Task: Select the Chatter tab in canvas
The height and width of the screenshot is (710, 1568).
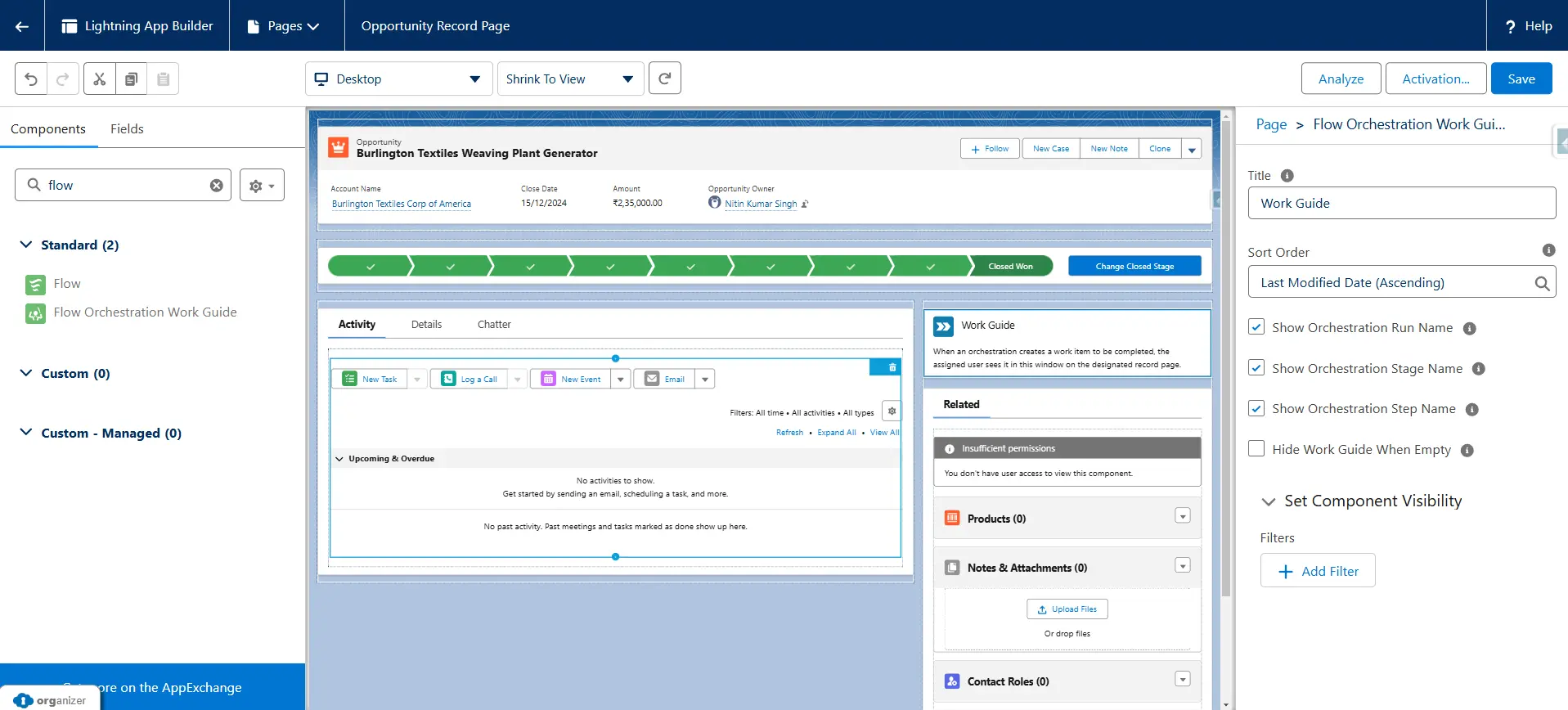Action: [494, 325]
